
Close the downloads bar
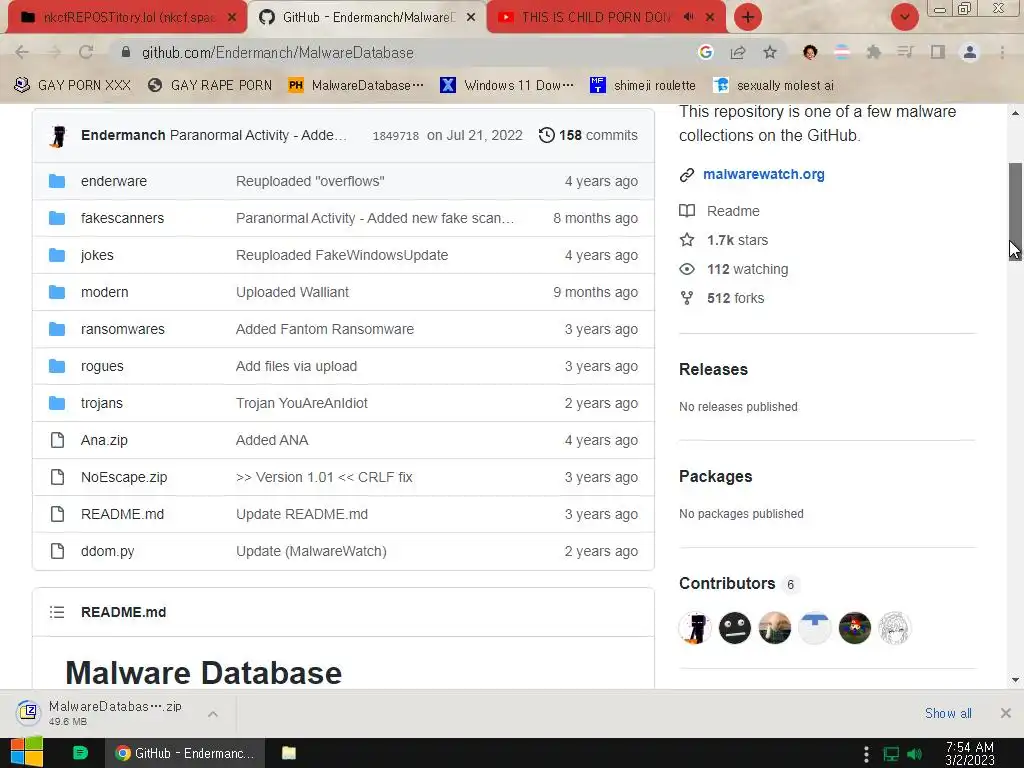click(x=1006, y=713)
